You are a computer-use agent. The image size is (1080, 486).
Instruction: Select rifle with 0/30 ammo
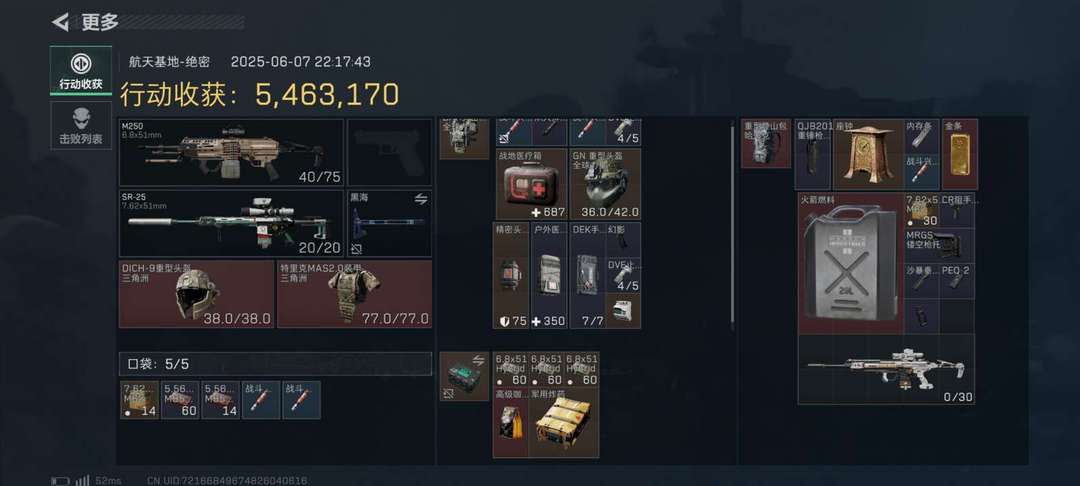click(886, 370)
